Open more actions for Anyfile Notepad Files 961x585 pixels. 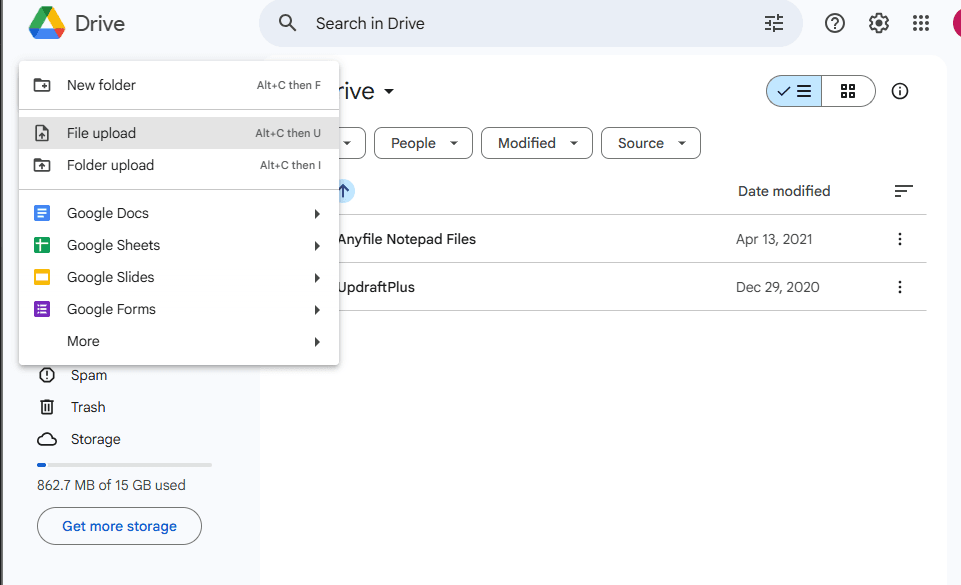click(900, 239)
